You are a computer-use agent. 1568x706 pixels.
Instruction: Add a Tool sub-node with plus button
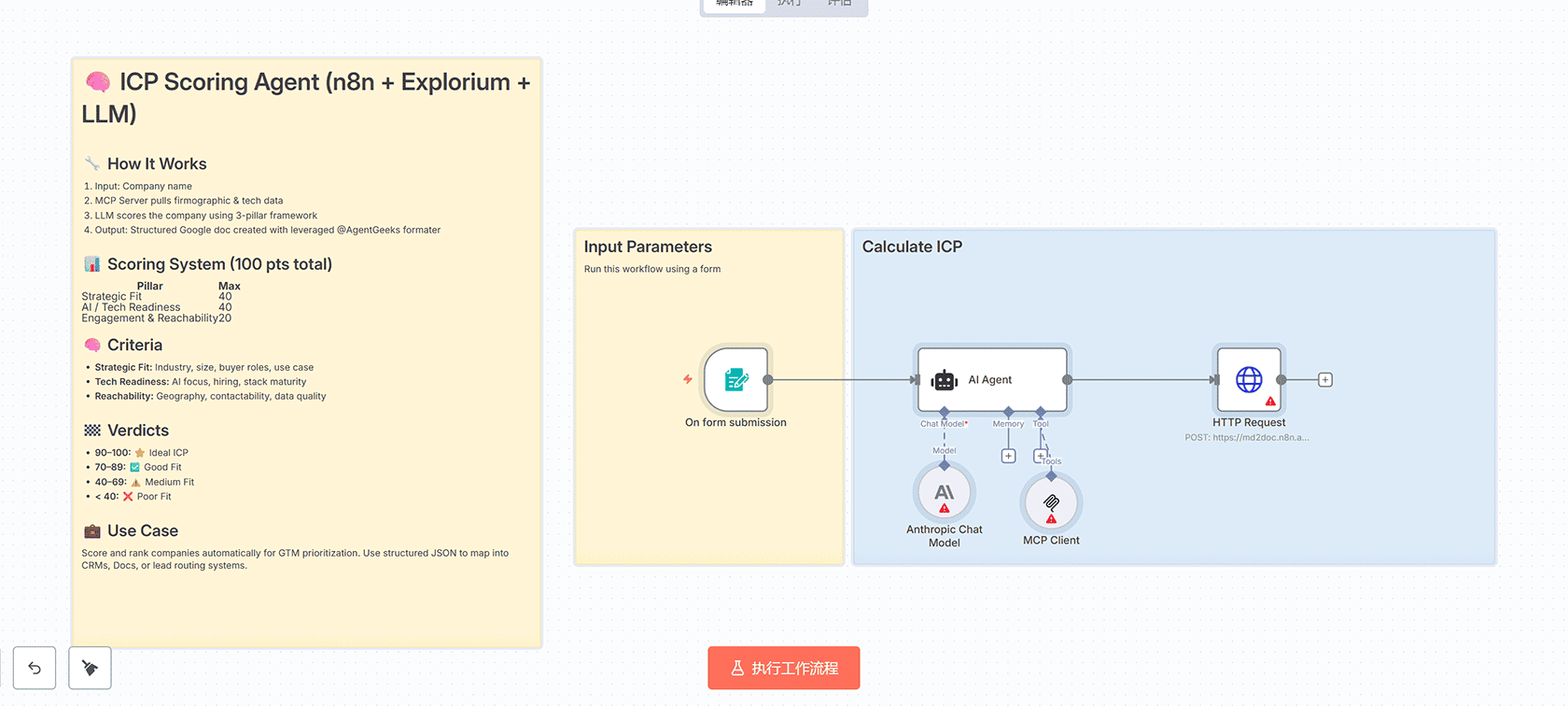(1040, 456)
